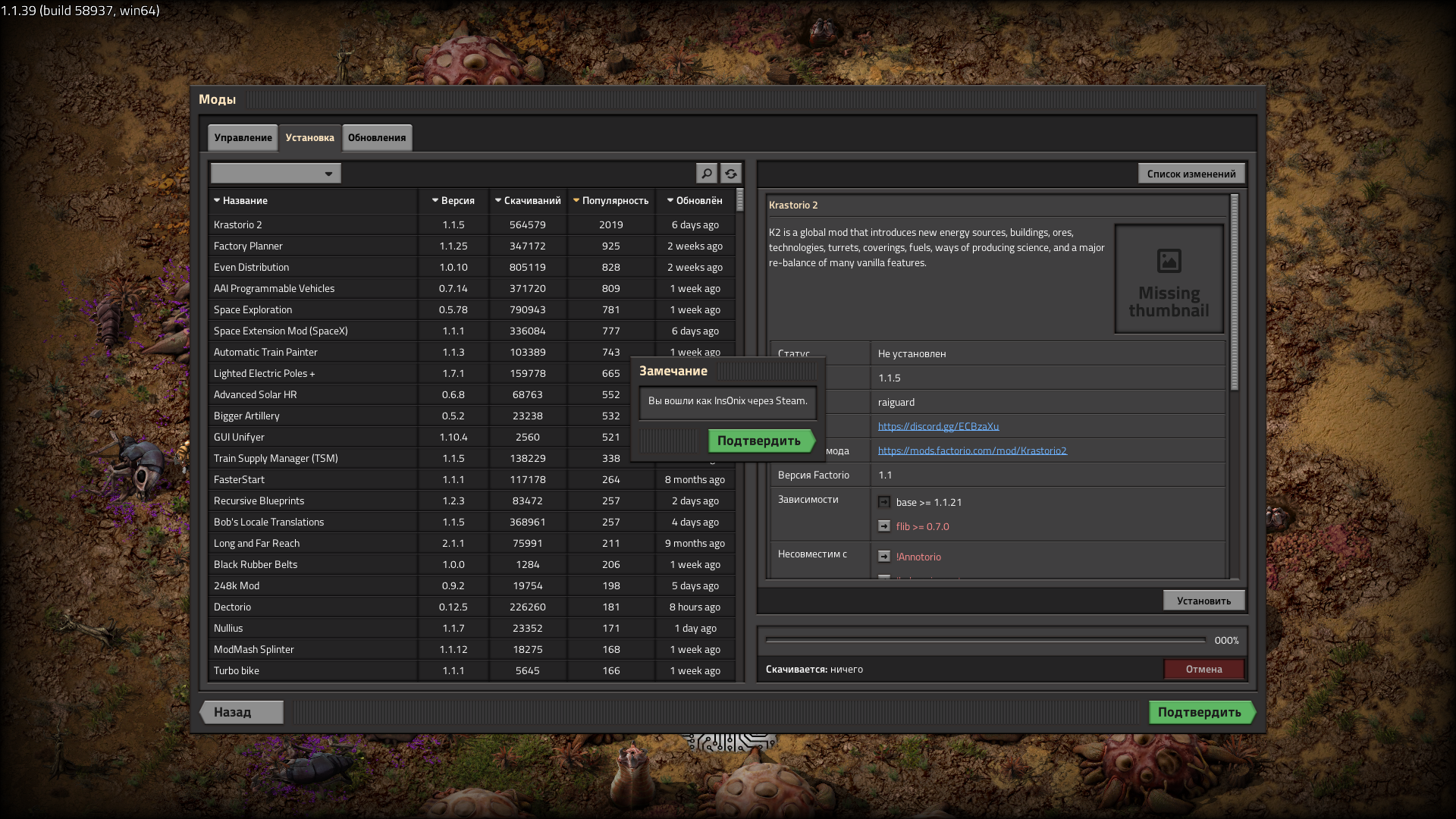Viewport: 1456px width, 819px height.
Task: Select Krastorio 2 in the mod list
Action: click(x=472, y=224)
